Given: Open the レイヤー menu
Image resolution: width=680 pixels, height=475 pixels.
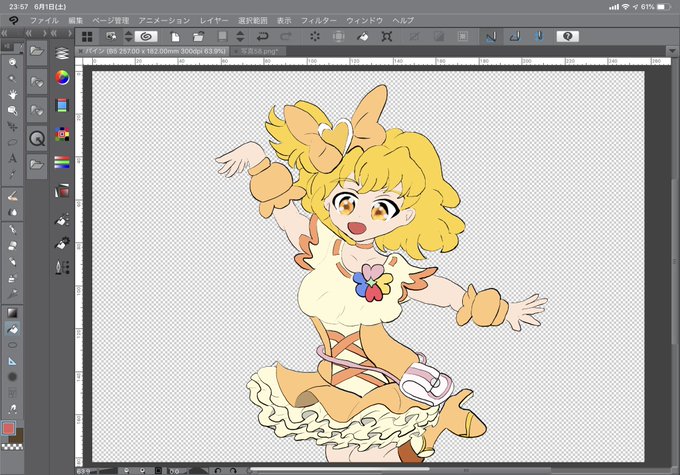Looking at the screenshot, I should tap(214, 20).
